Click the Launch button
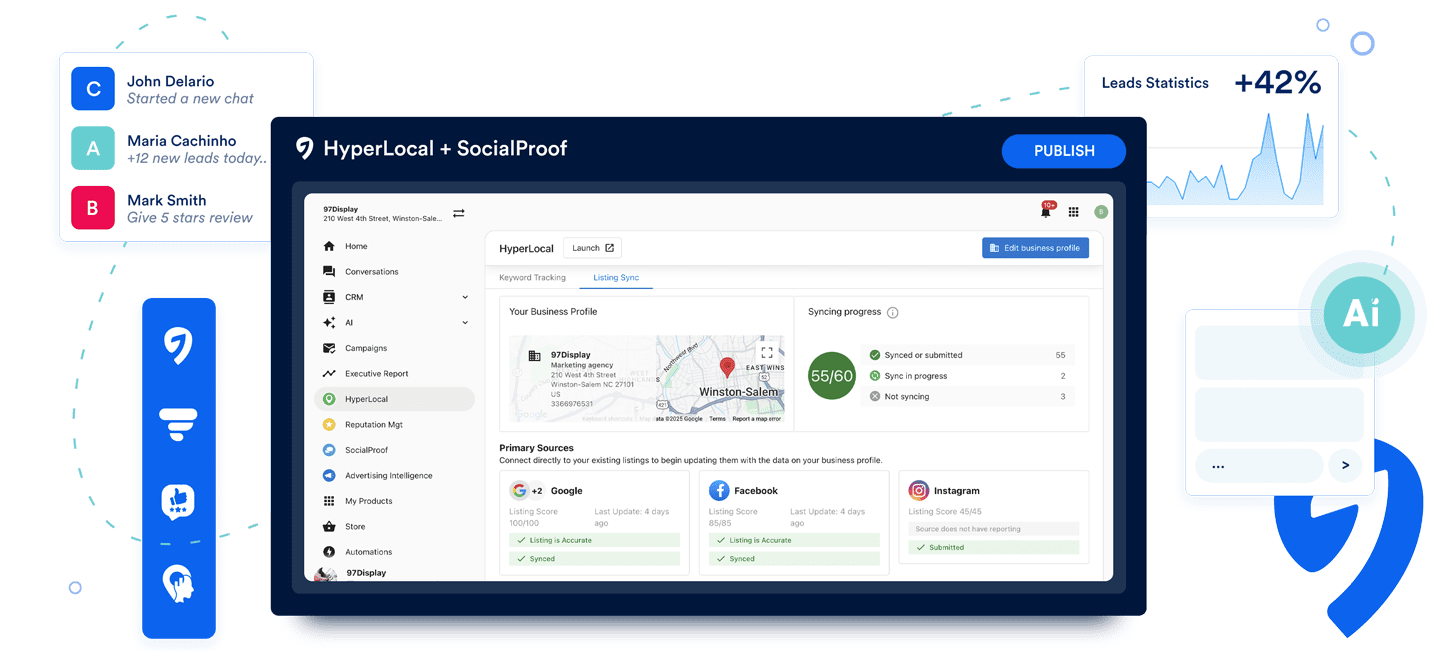1440x651 pixels. click(592, 248)
